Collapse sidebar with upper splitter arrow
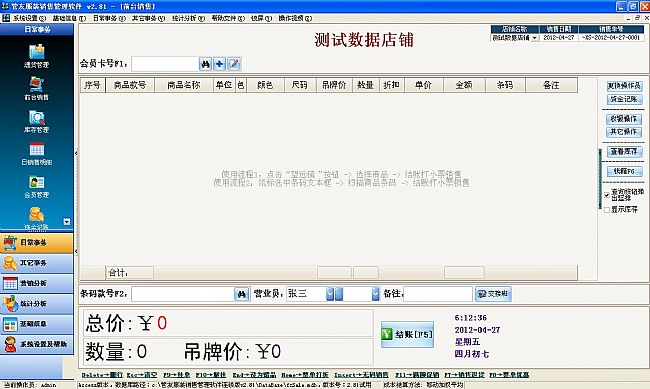This screenshot has height=389, width=650. point(76,153)
